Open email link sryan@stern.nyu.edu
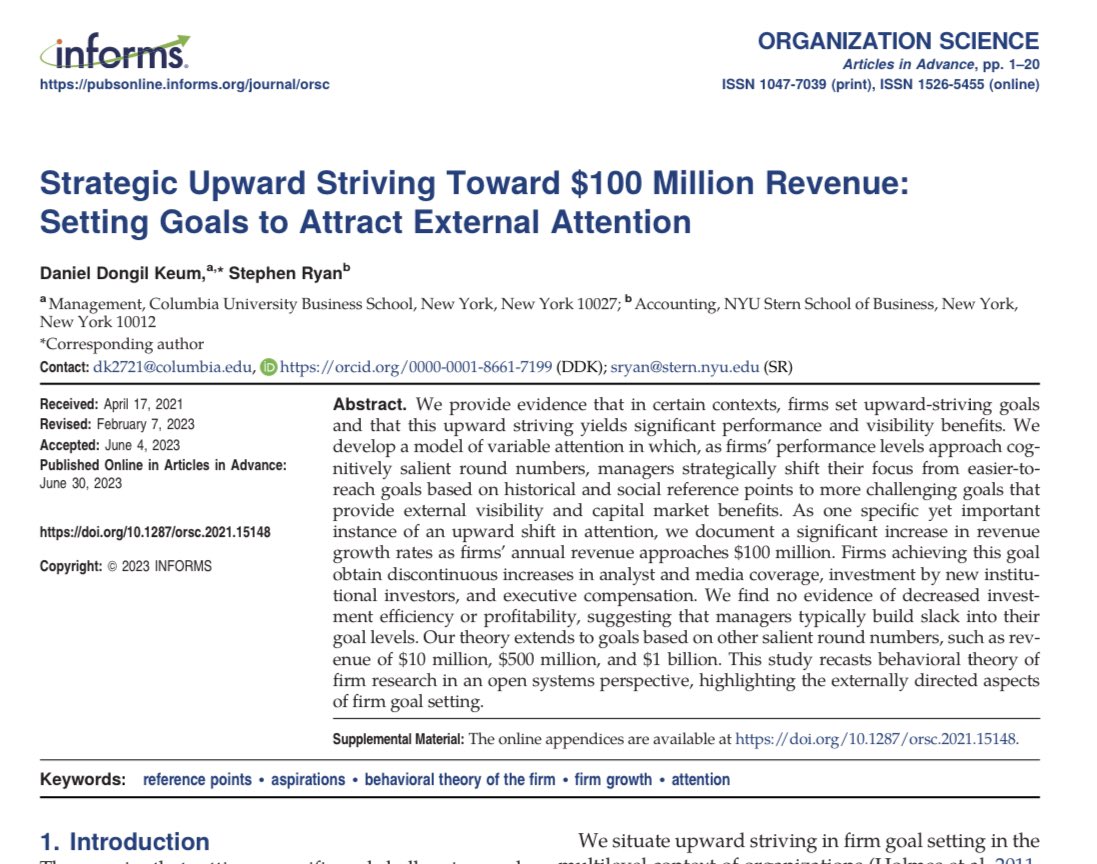The image size is (1097, 864). pos(684,367)
